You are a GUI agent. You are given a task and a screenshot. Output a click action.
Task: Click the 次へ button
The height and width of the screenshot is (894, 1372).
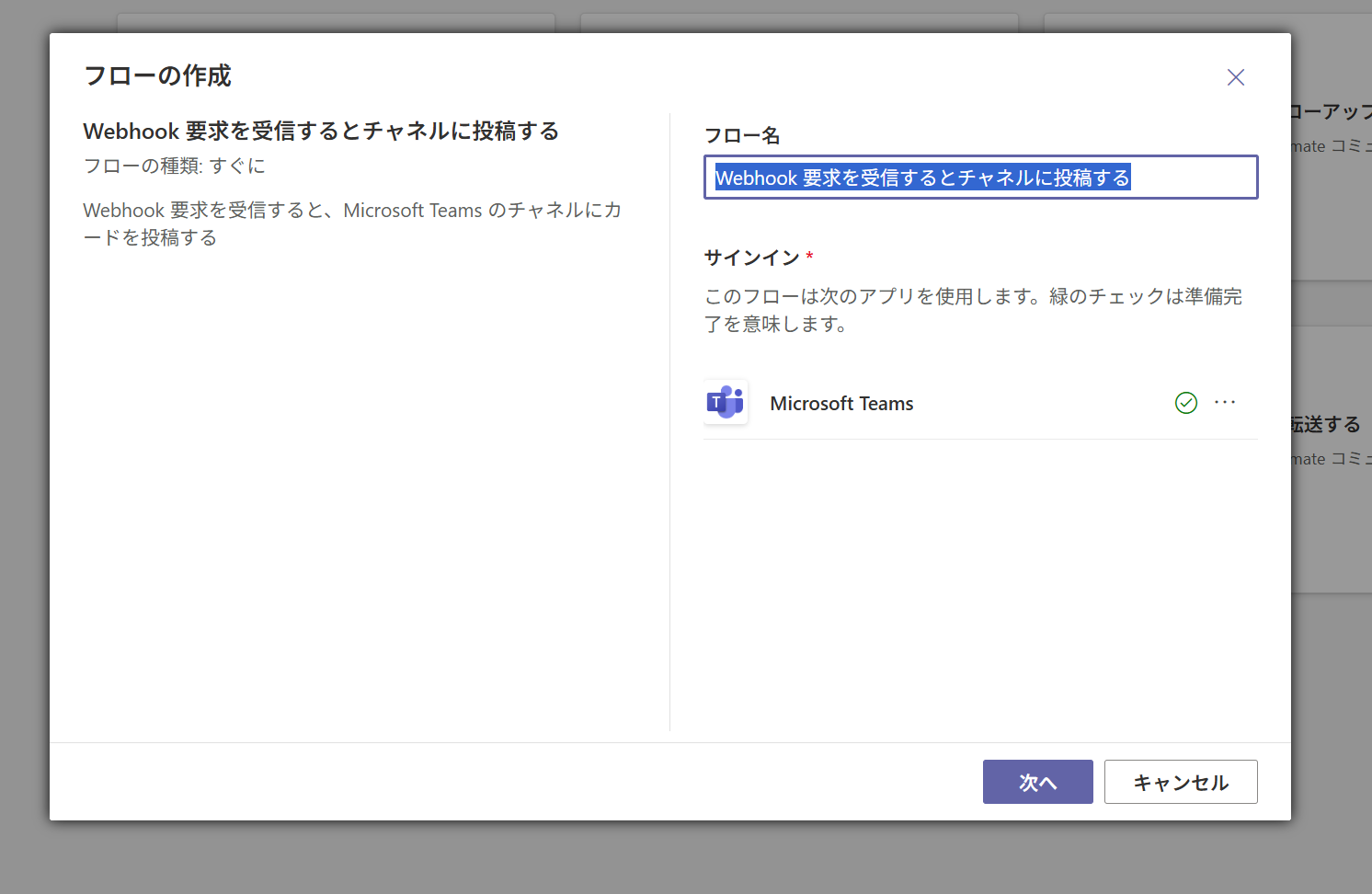click(1037, 782)
